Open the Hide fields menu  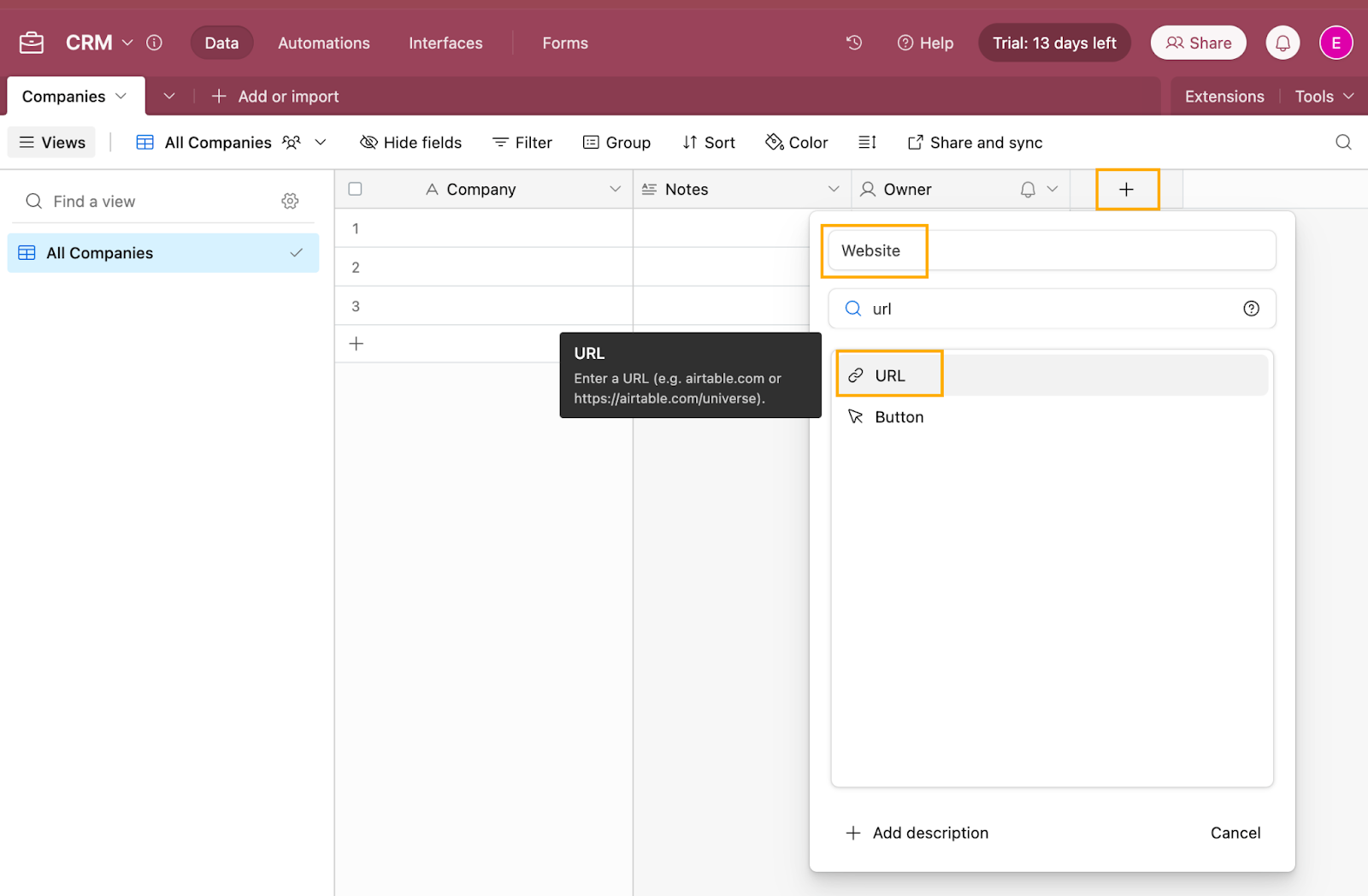click(x=411, y=142)
